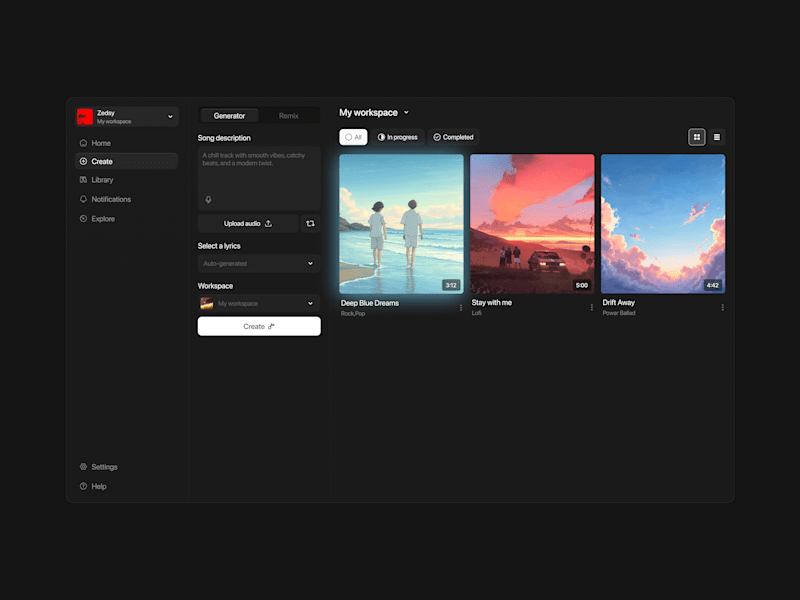Expand the My workspace title dropdown
The width and height of the screenshot is (800, 600).
pos(406,113)
